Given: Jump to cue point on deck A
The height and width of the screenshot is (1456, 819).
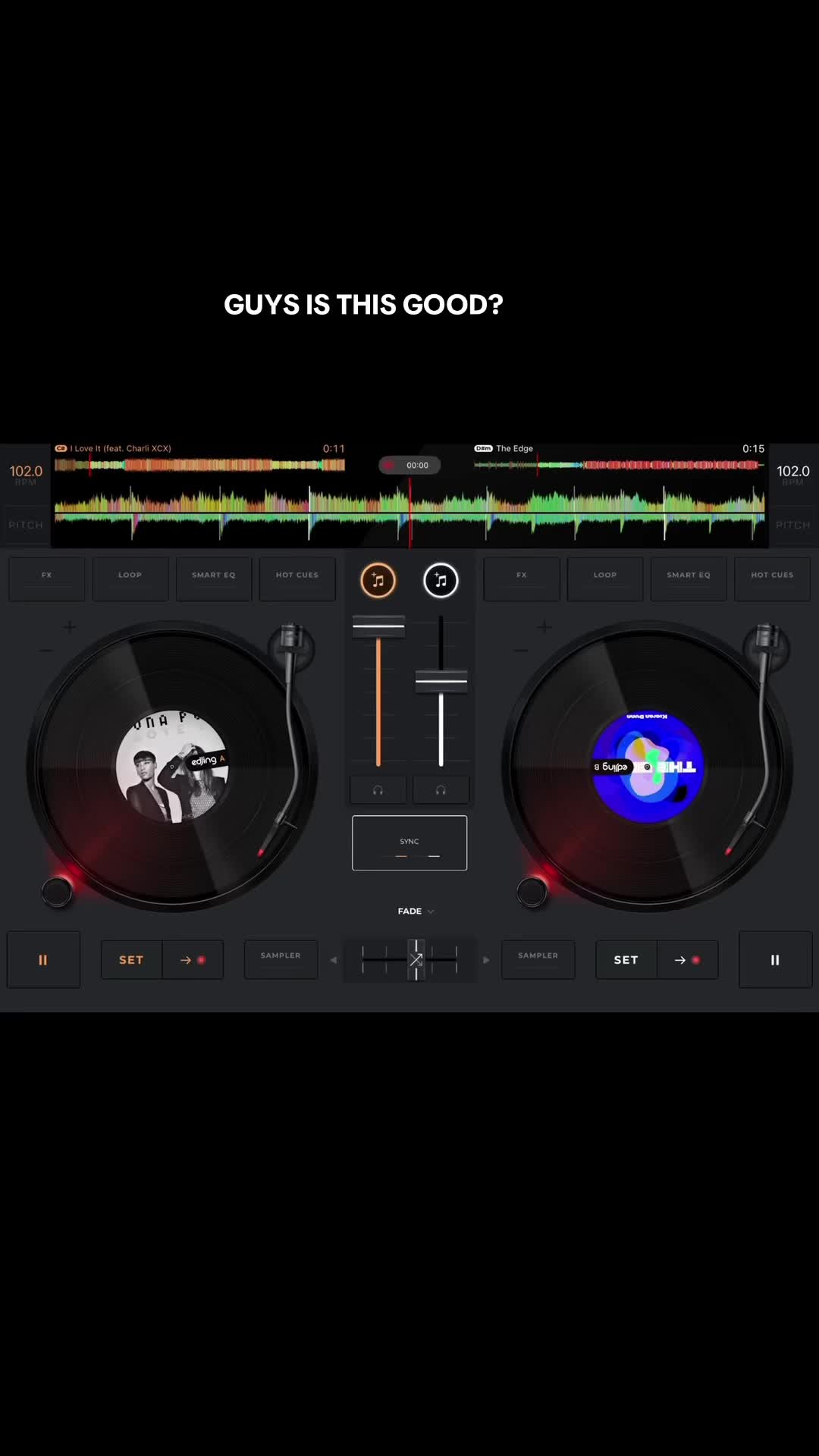Looking at the screenshot, I should pyautogui.click(x=193, y=960).
